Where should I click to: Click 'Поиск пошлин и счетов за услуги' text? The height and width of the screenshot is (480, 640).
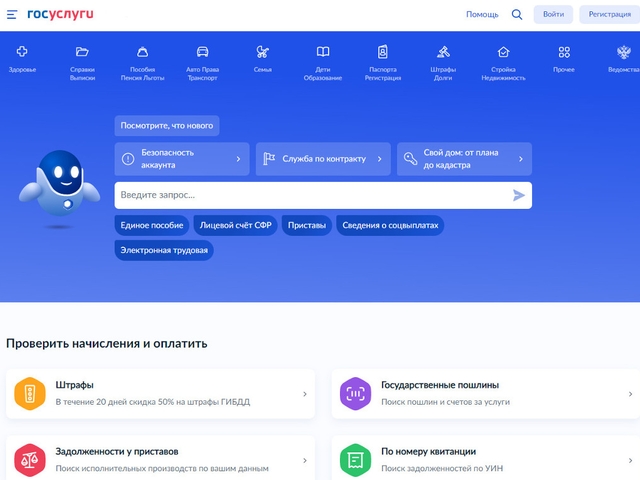point(445,402)
